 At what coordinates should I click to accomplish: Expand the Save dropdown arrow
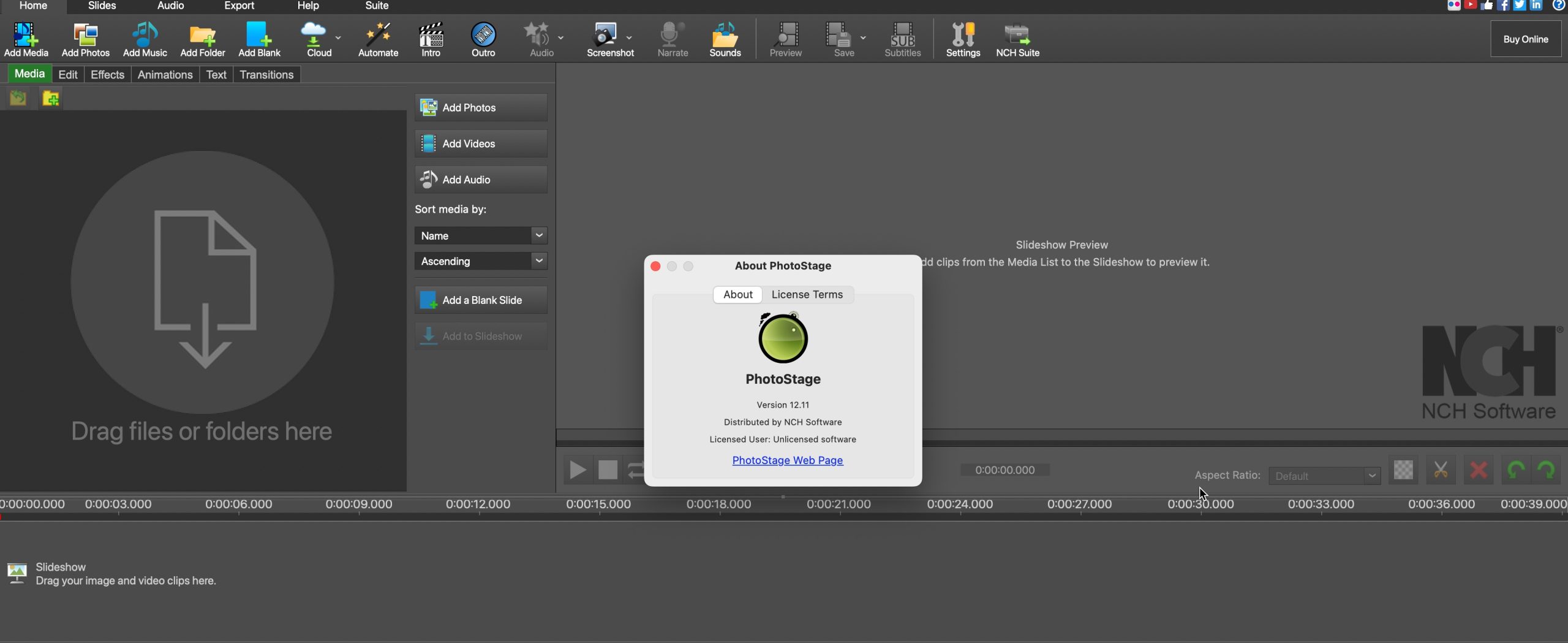tap(863, 38)
